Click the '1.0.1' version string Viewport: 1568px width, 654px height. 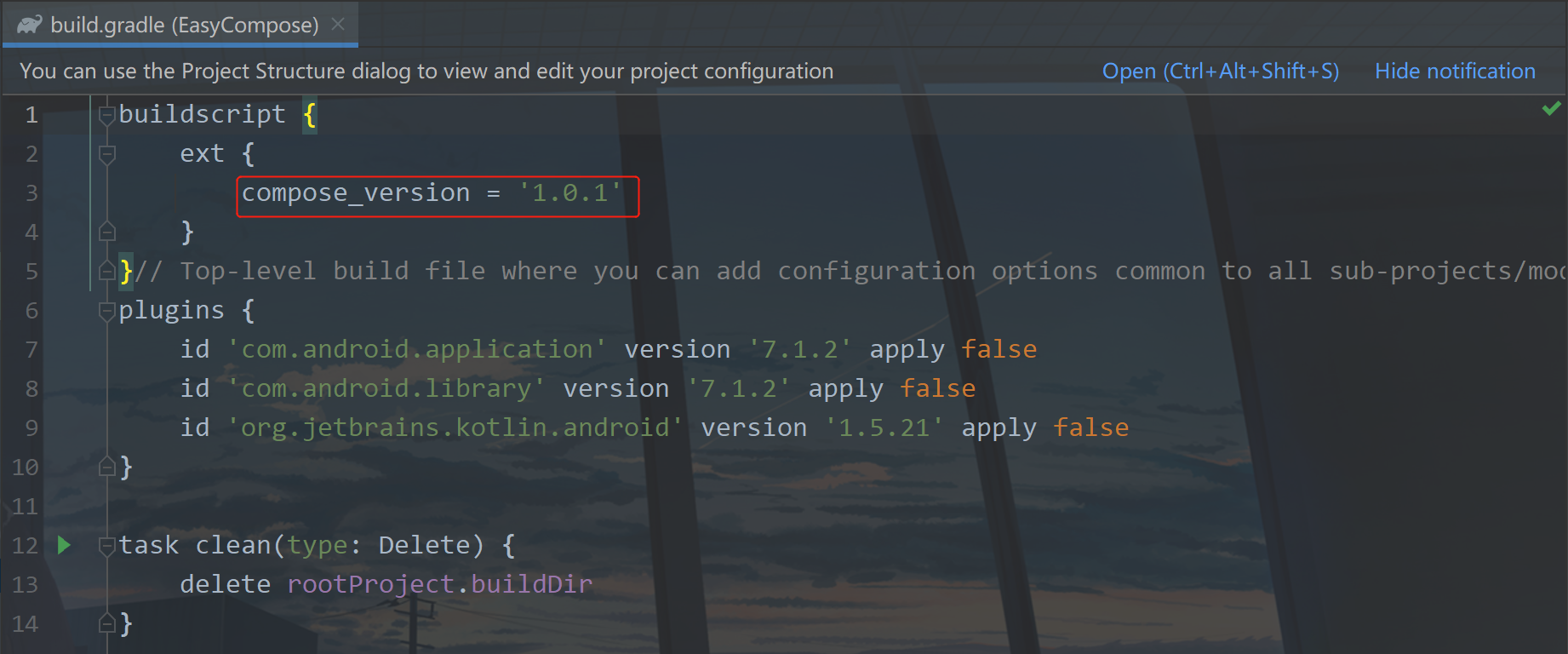coord(570,193)
